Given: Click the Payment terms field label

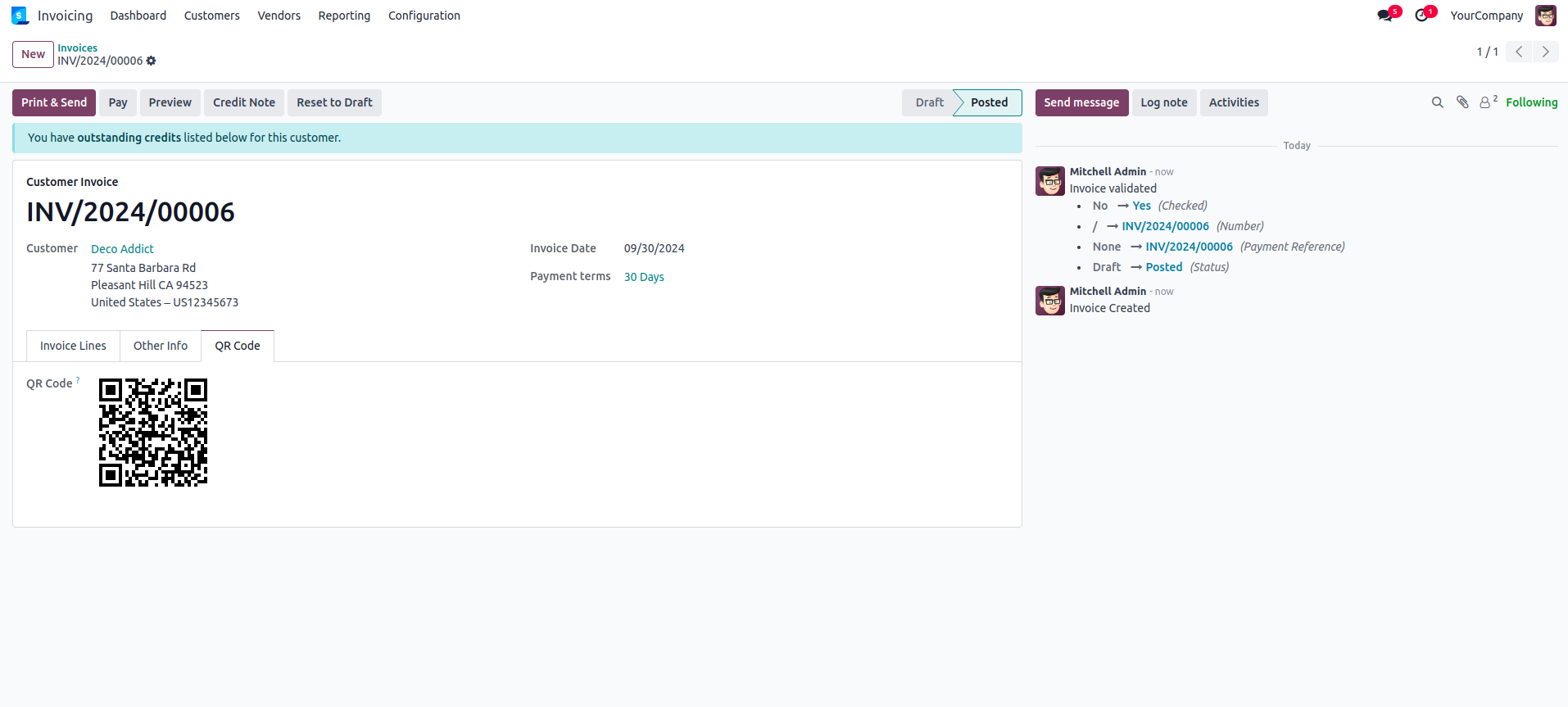Looking at the screenshot, I should coord(570,276).
